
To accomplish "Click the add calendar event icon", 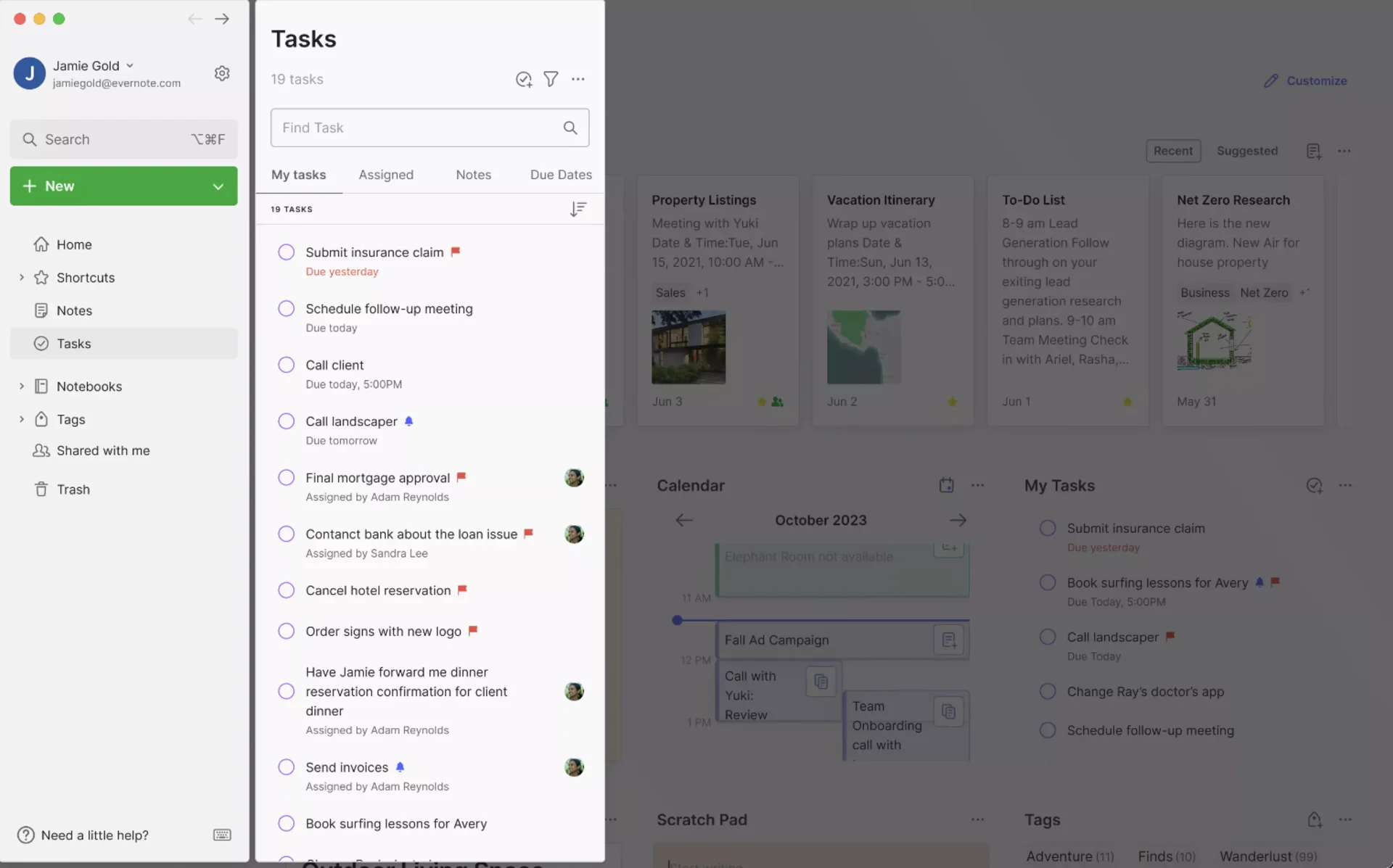I will pyautogui.click(x=946, y=484).
